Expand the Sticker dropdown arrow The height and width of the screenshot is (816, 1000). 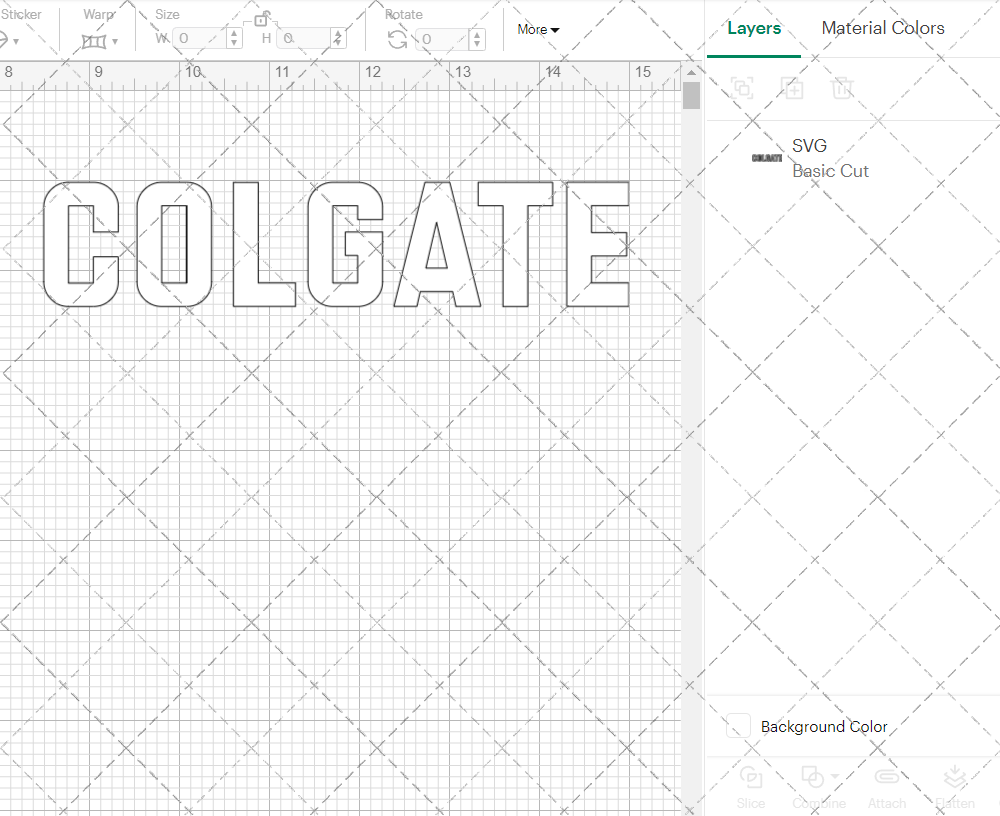point(16,41)
